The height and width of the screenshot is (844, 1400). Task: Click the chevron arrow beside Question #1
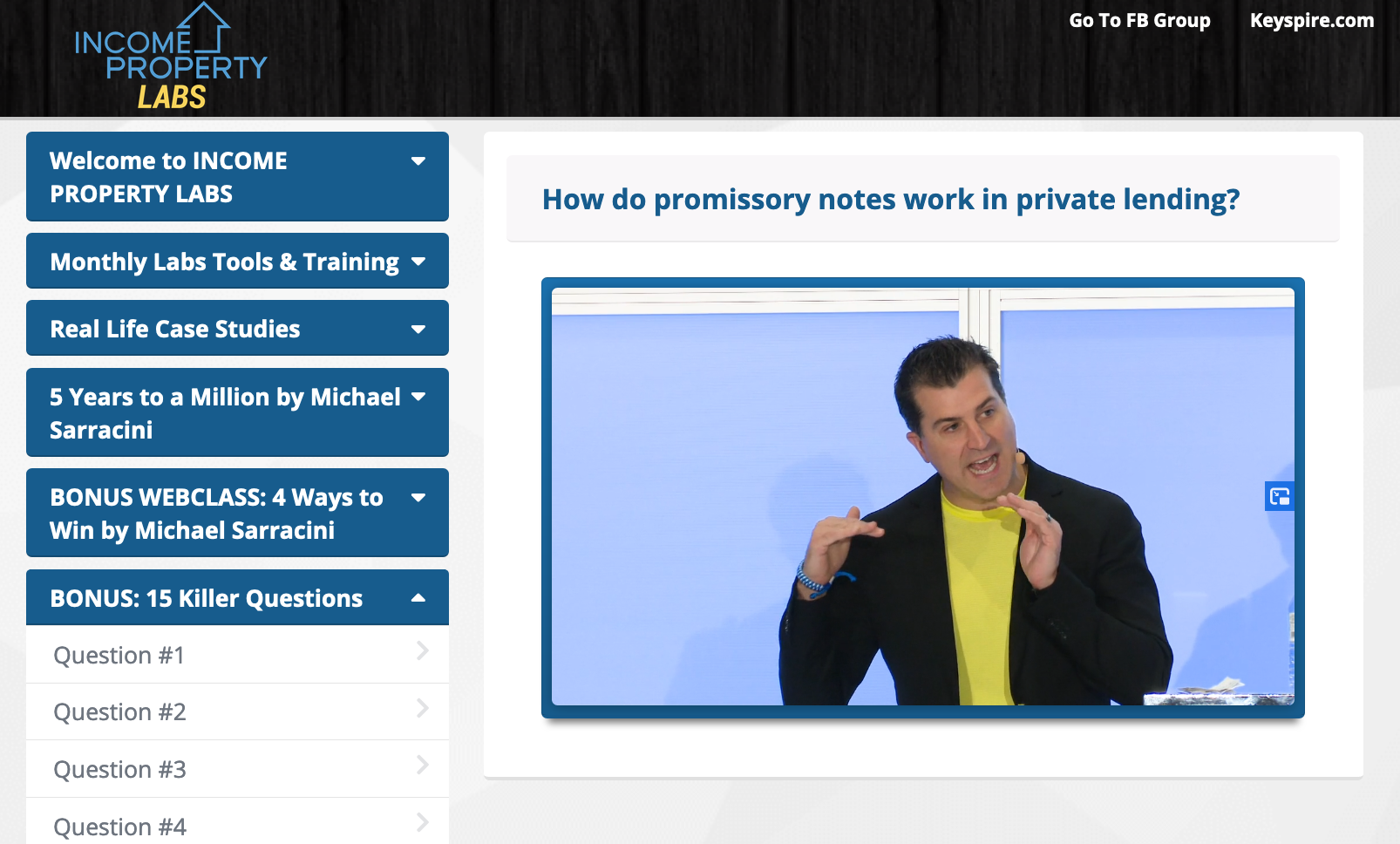coord(422,651)
